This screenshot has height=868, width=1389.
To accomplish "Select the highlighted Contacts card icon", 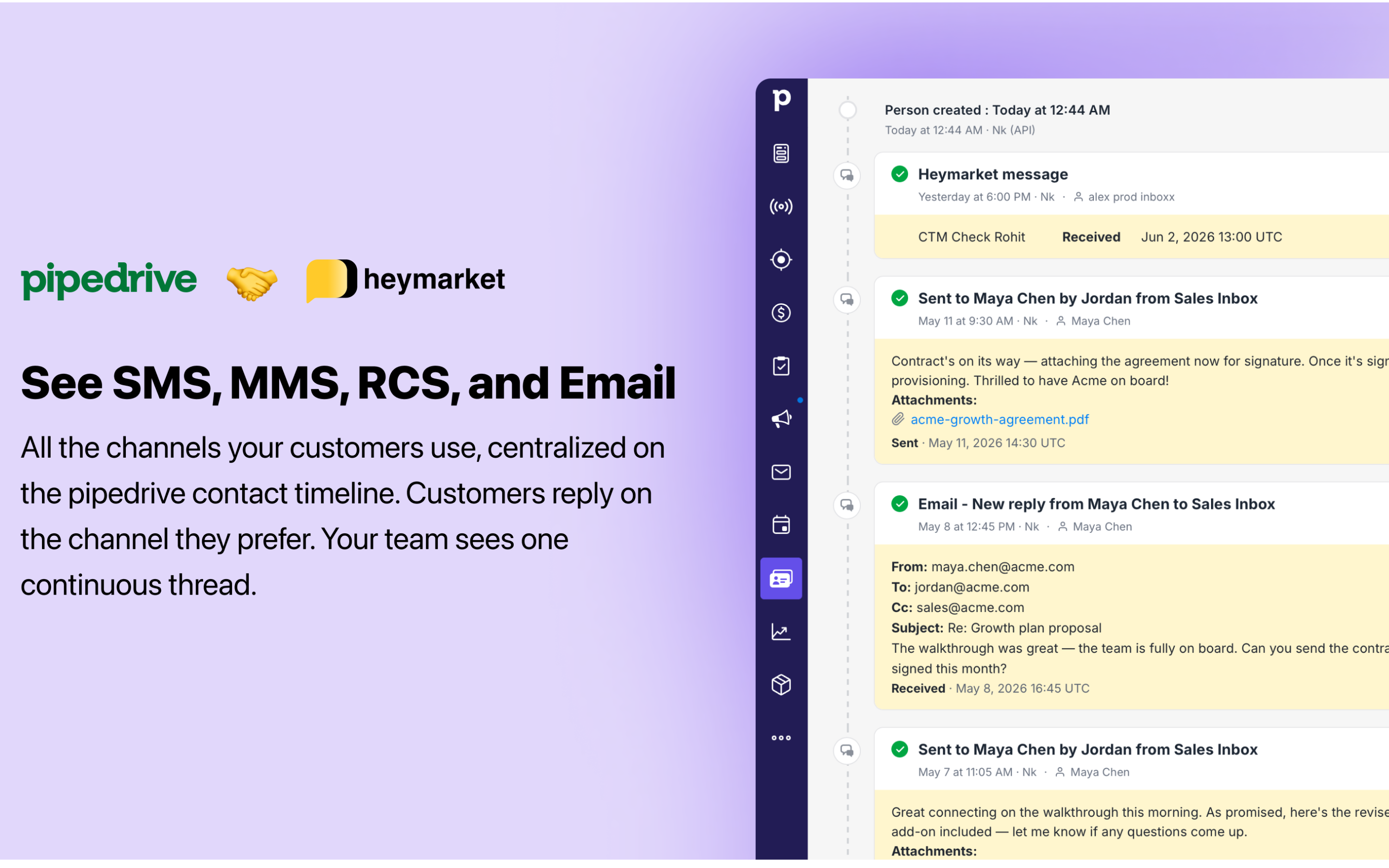I will pos(781,578).
